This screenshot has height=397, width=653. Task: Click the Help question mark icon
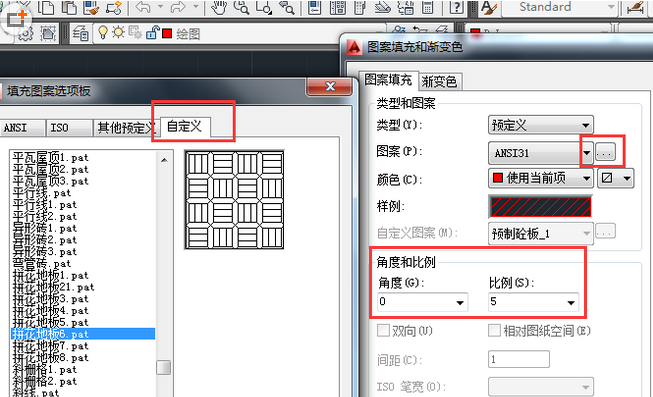point(456,7)
